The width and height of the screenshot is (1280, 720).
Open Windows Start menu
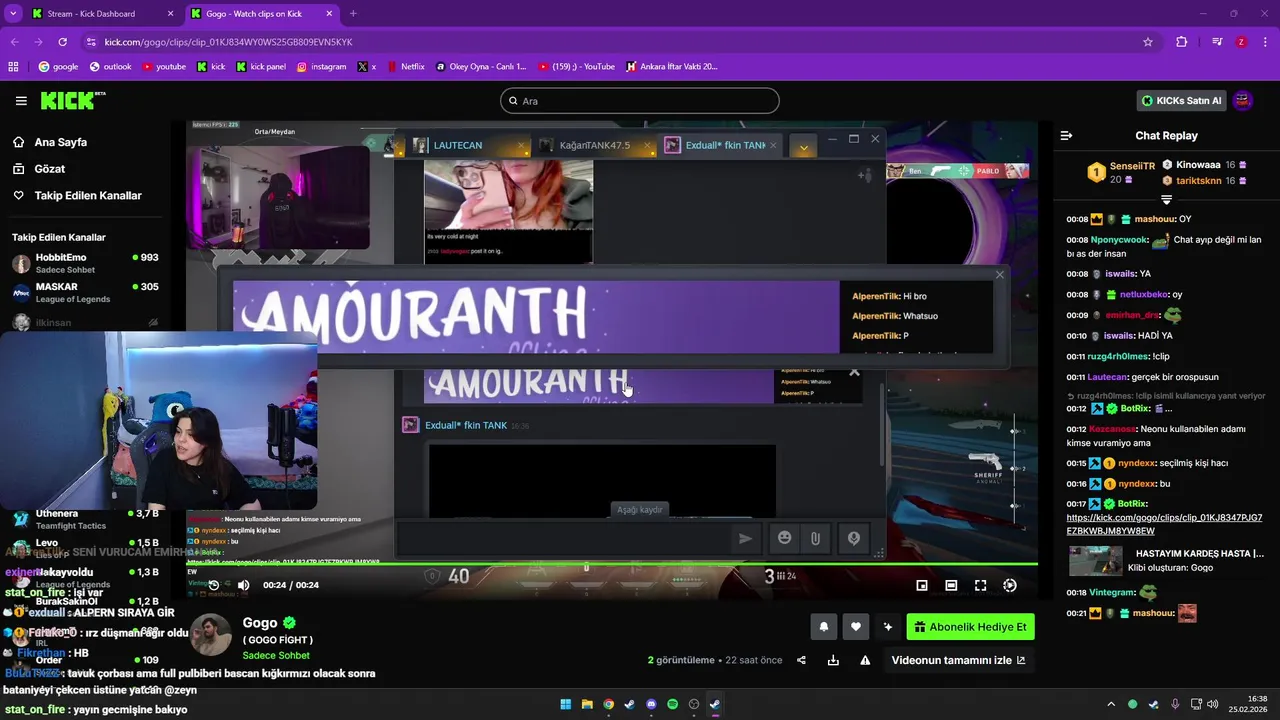[x=566, y=704]
